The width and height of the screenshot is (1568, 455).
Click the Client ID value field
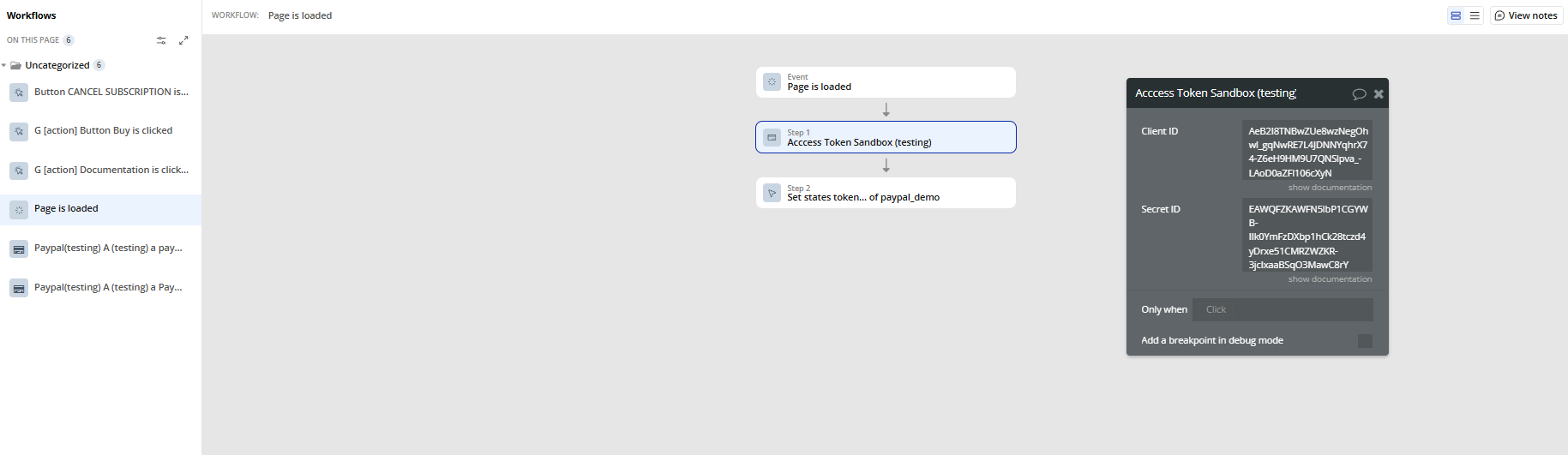[x=1307, y=152]
